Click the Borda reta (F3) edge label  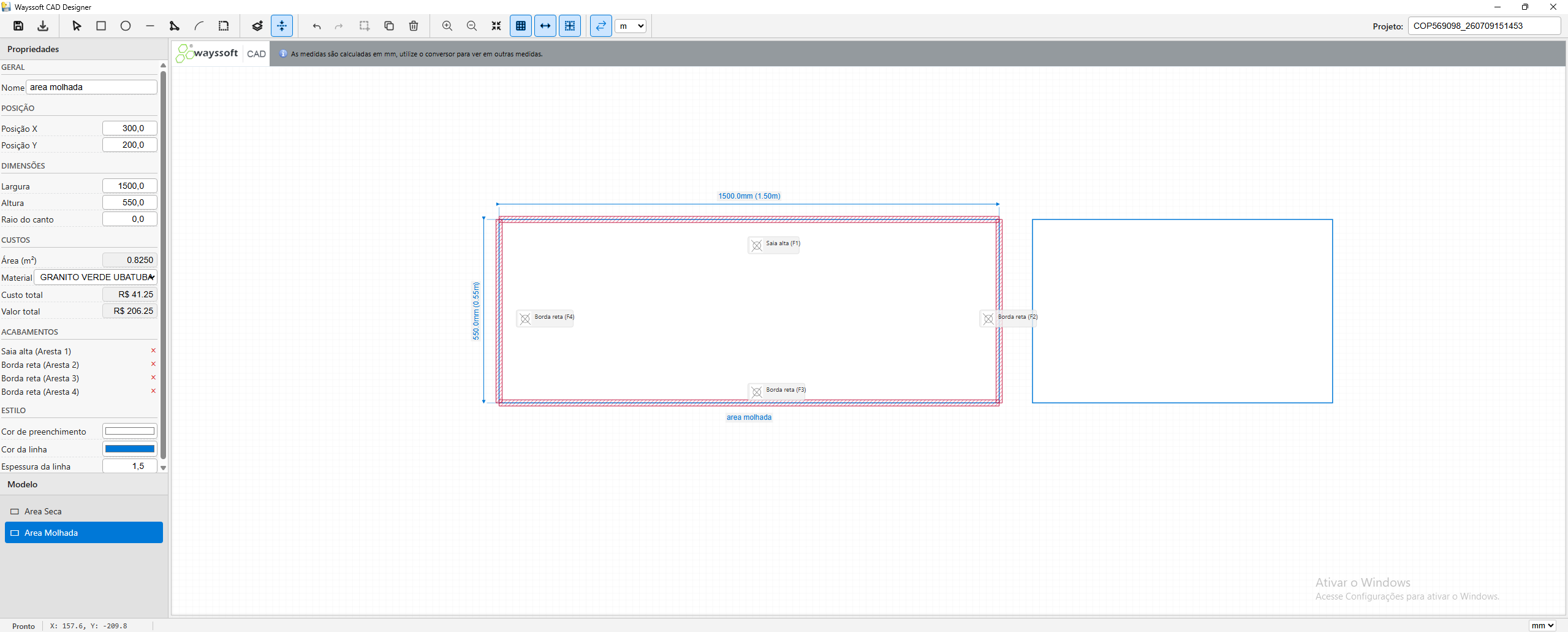coord(777,391)
